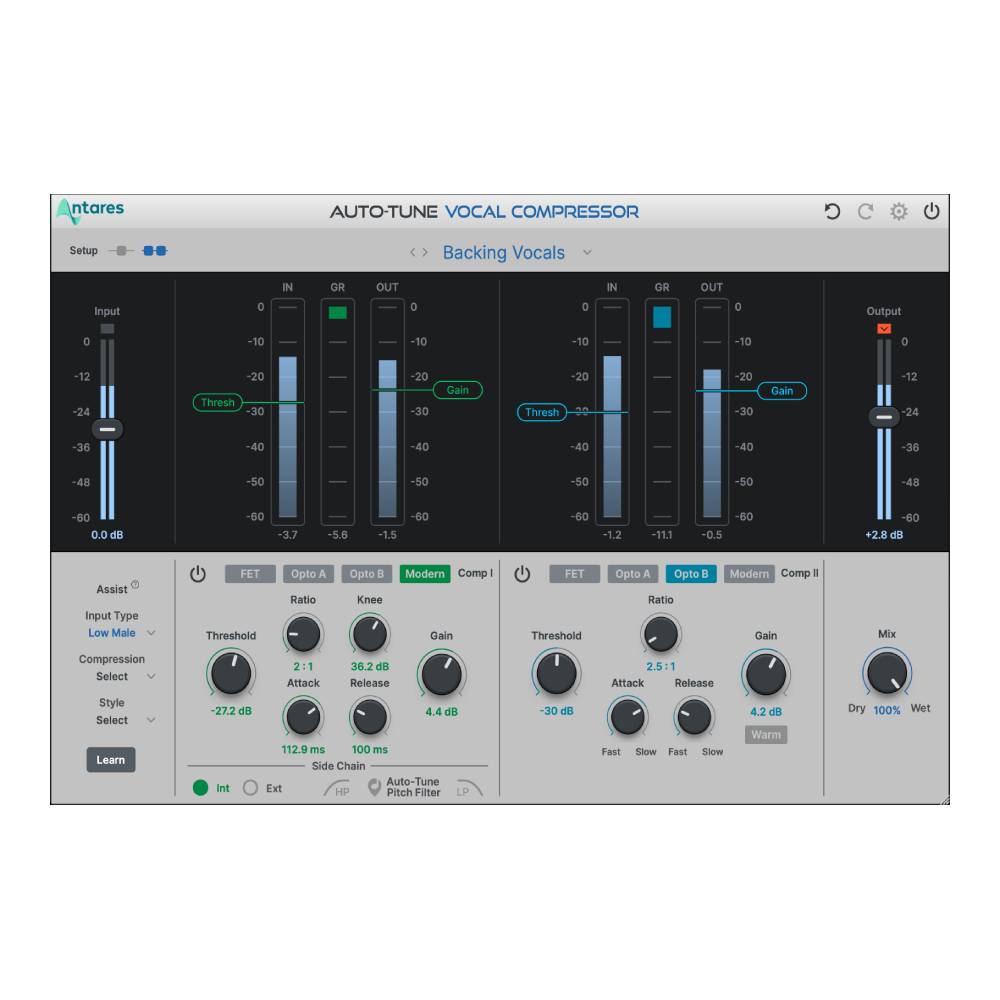1000x1000 pixels.
Task: Click the Comp II 4.2 dB gain value
Action: pyautogui.click(x=766, y=712)
